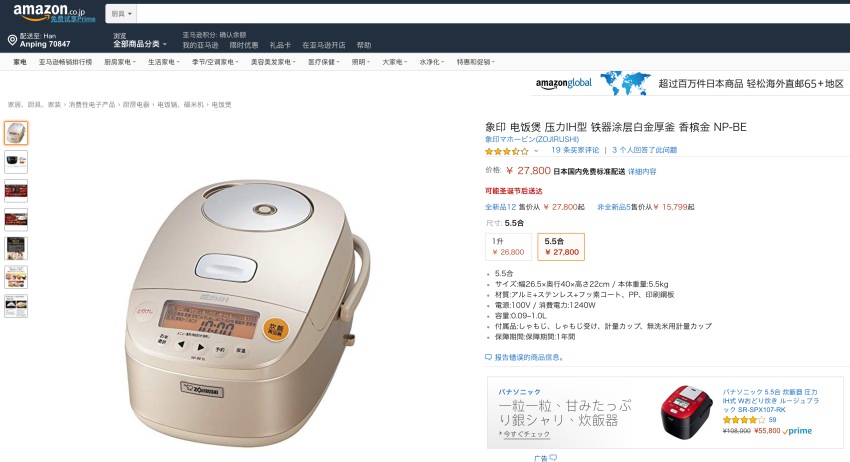Image resolution: width=850 pixels, height=462 pixels.
Task: Select the first rice cooker thumbnail
Action: (x=16, y=133)
